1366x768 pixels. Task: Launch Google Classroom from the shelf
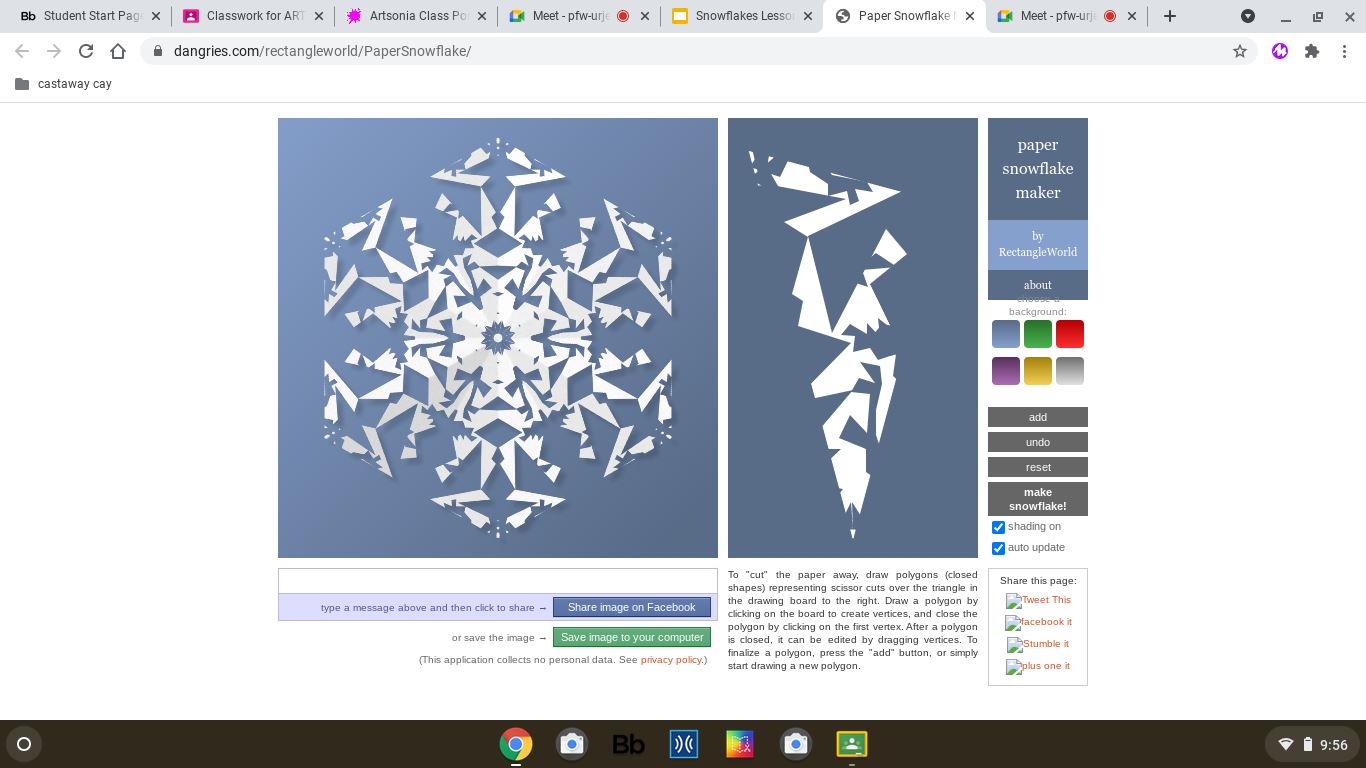coord(851,744)
